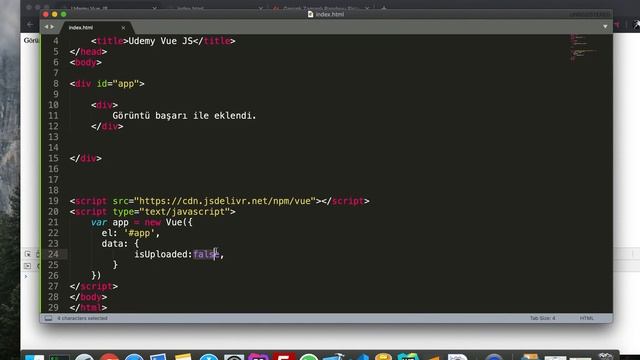Viewport: 640px width, 360px height.
Task: Click the back-arrow tab navigation icon in Sublime
Action: 46,27
